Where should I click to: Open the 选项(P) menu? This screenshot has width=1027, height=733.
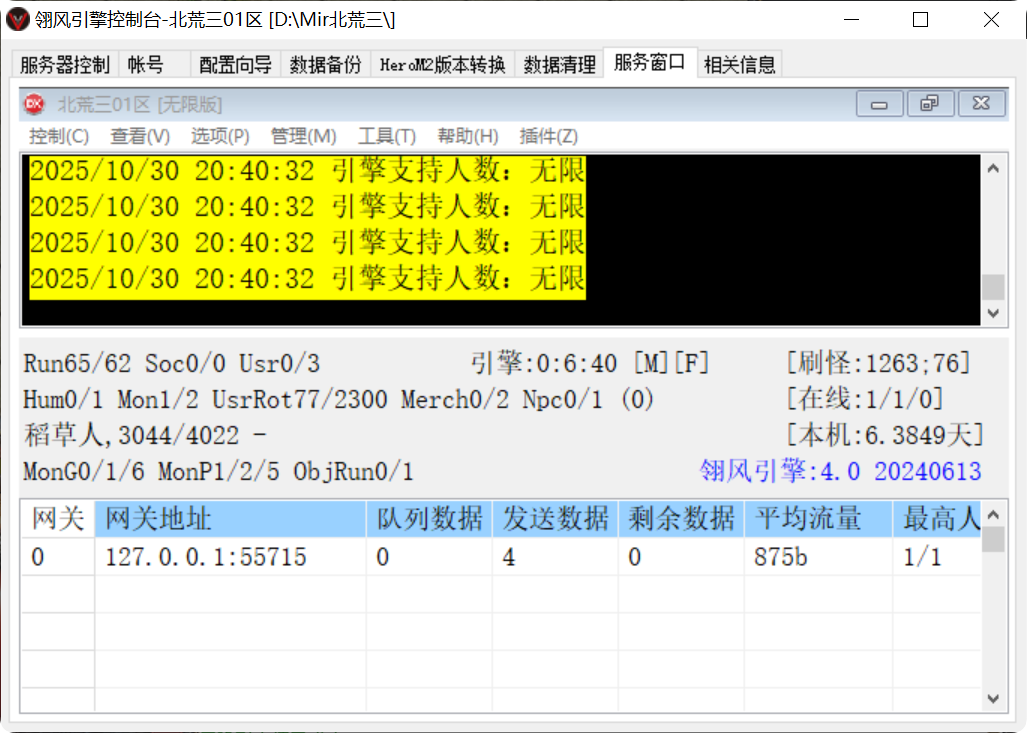click(222, 136)
